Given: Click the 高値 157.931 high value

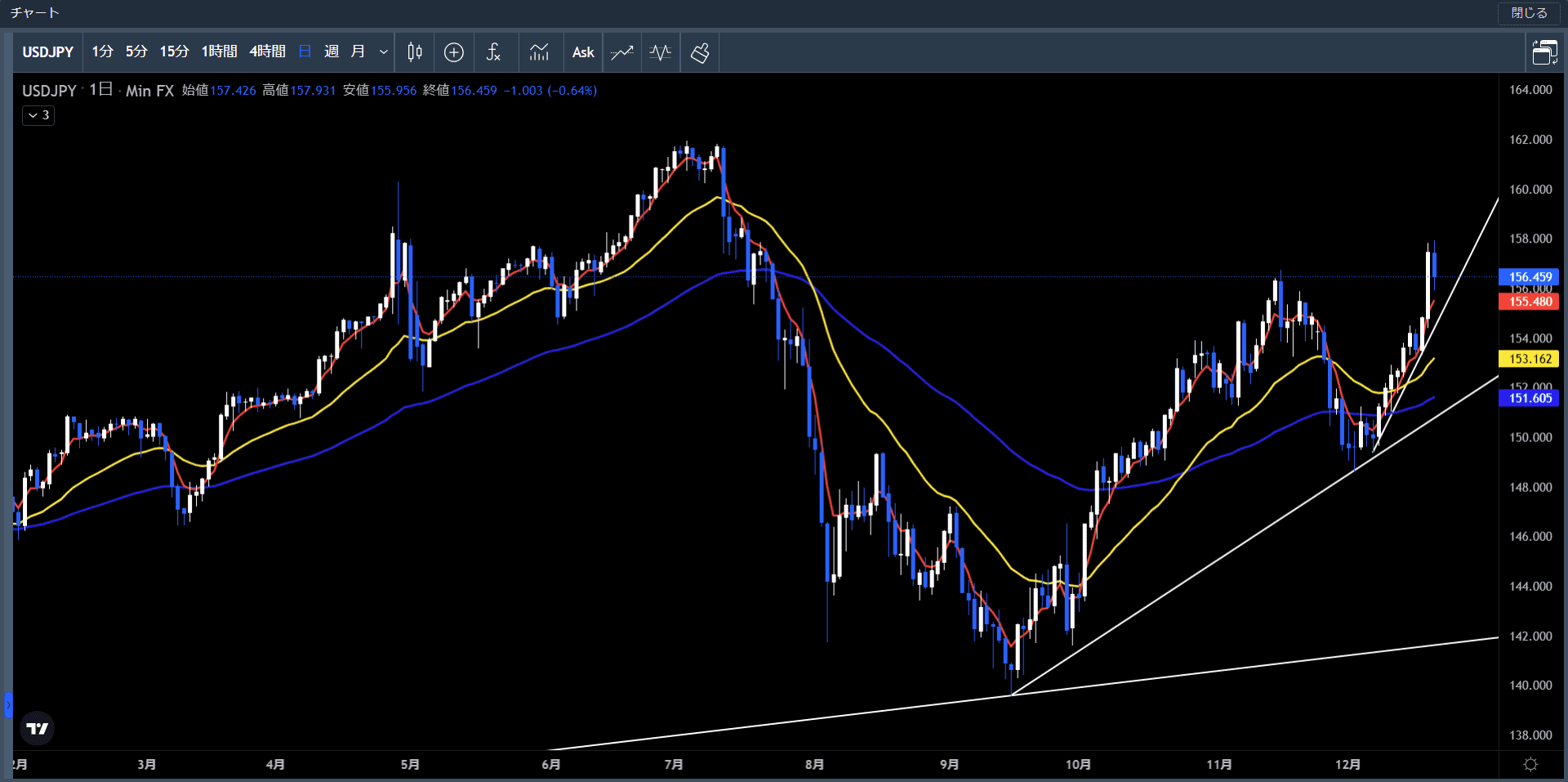Looking at the screenshot, I should [299, 91].
